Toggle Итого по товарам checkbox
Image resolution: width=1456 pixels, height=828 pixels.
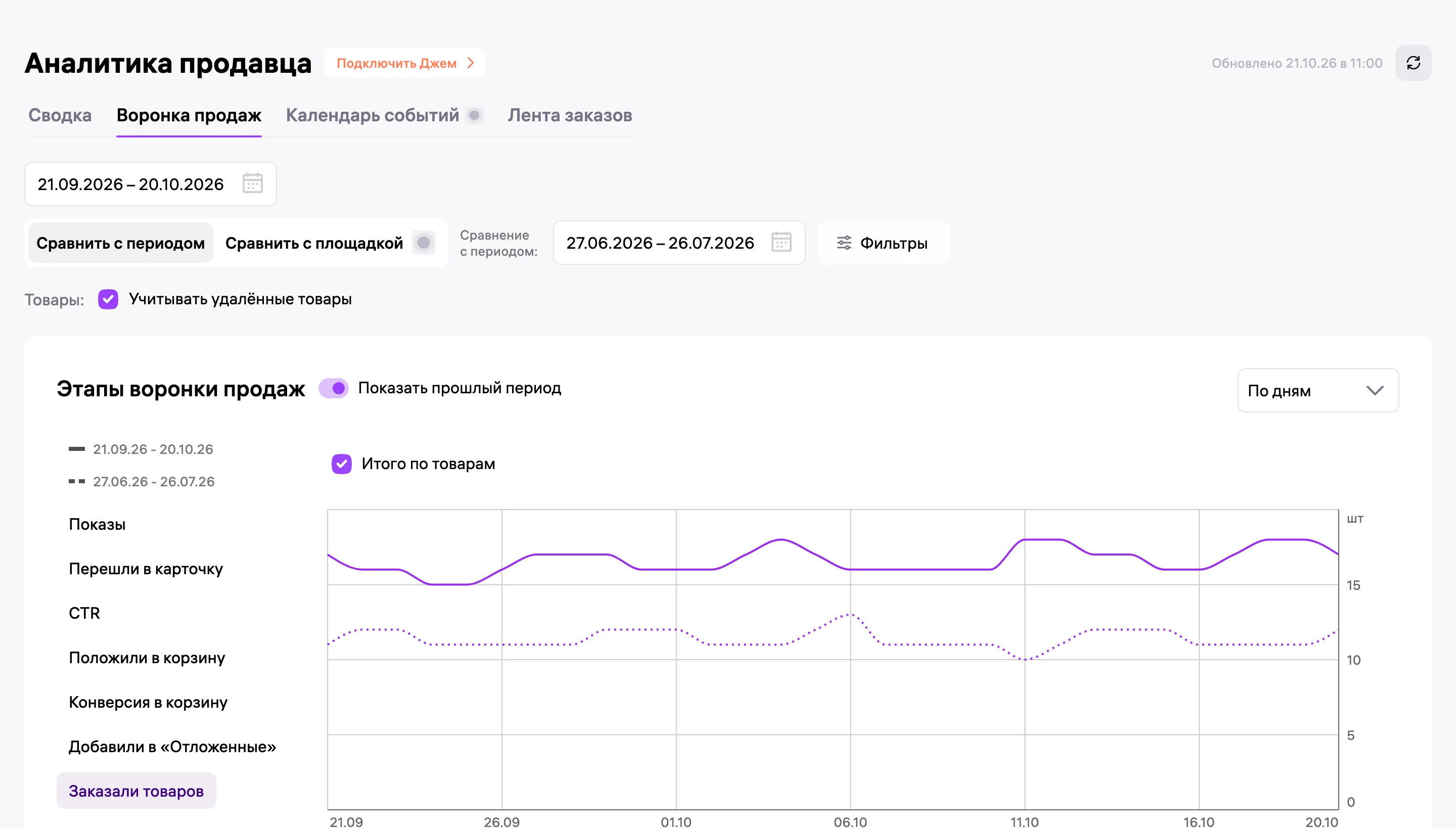coord(342,464)
